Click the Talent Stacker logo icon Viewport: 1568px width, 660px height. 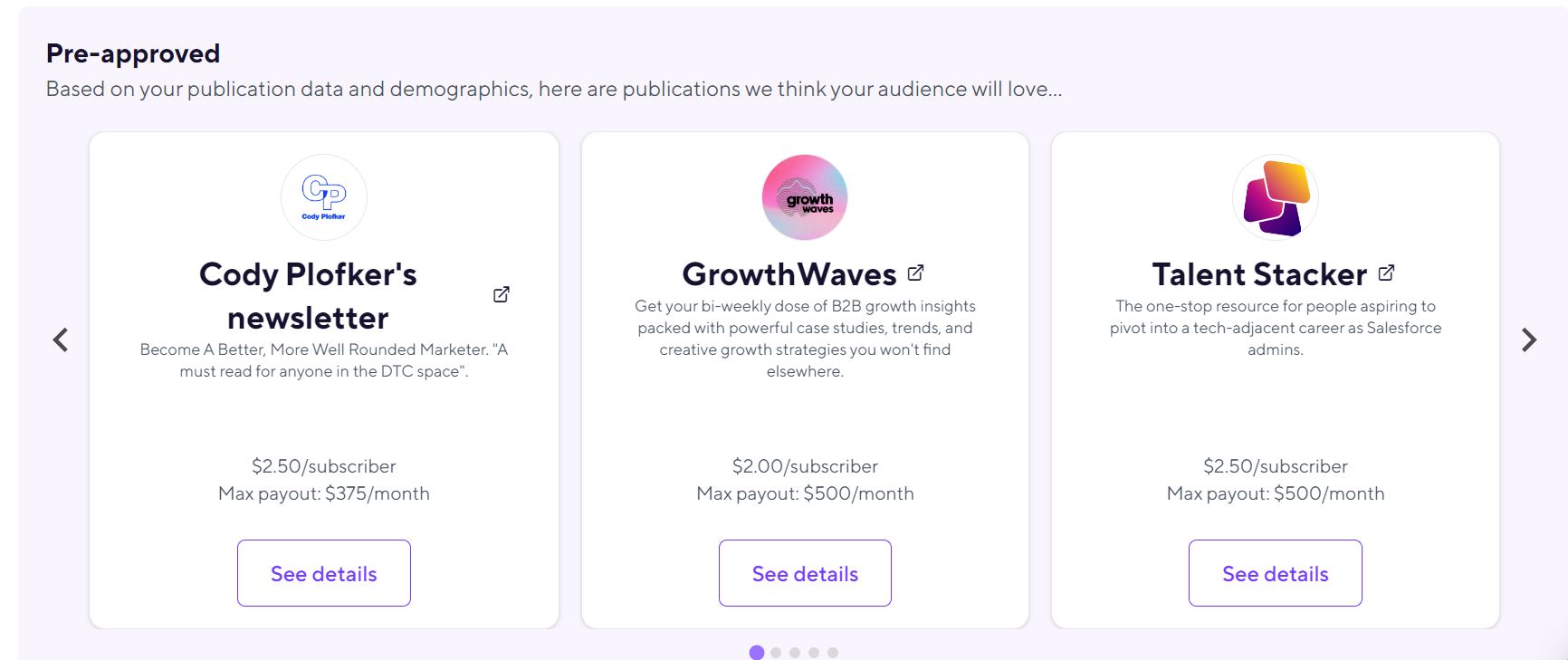[1275, 196]
